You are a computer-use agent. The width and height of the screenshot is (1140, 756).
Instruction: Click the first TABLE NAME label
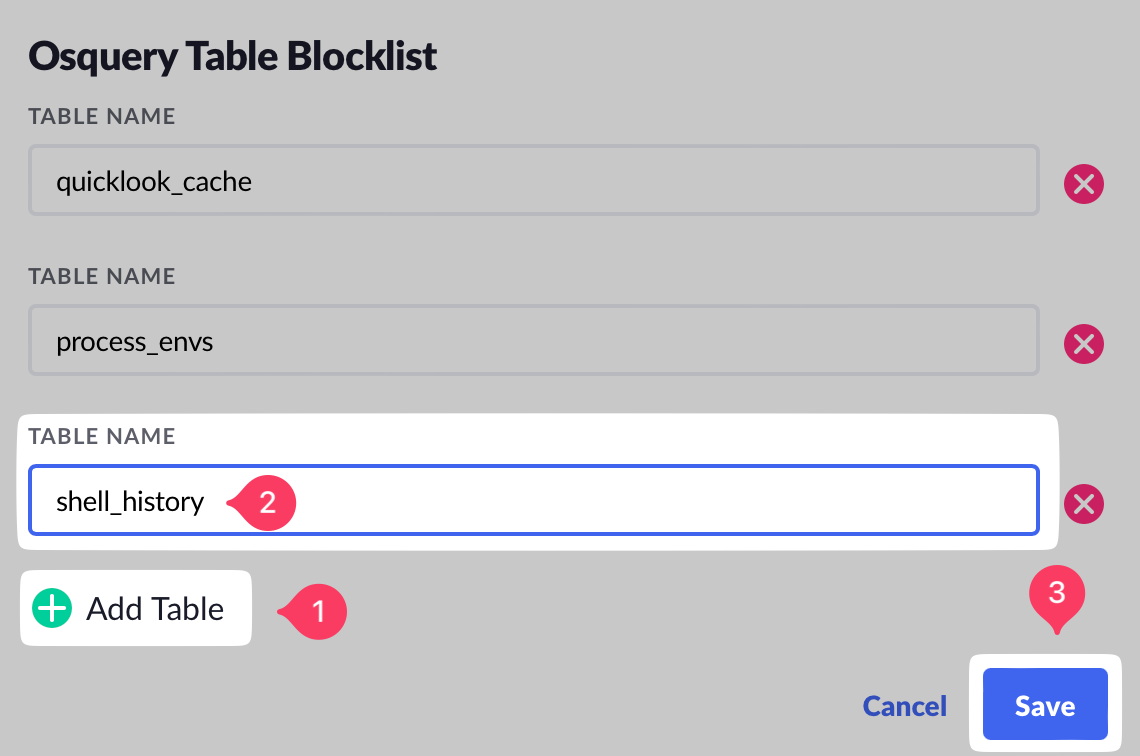[102, 117]
